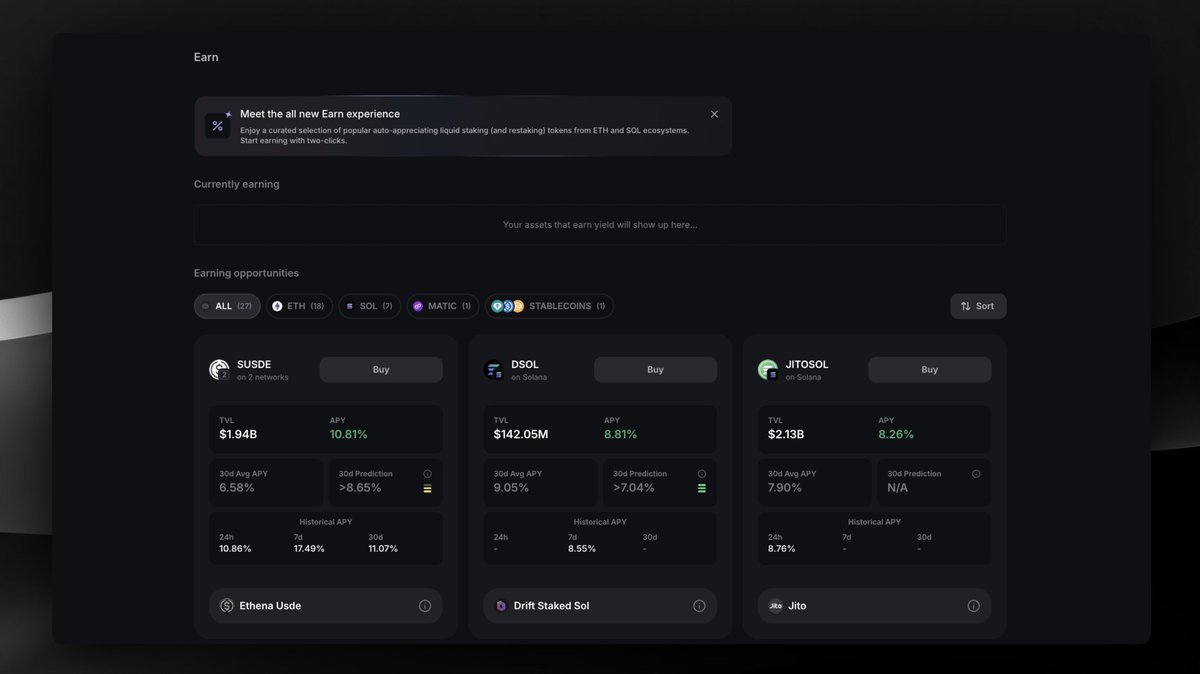The height and width of the screenshot is (674, 1200).
Task: Click DSOL 30d Avg APY 9.05%
Action: [512, 488]
